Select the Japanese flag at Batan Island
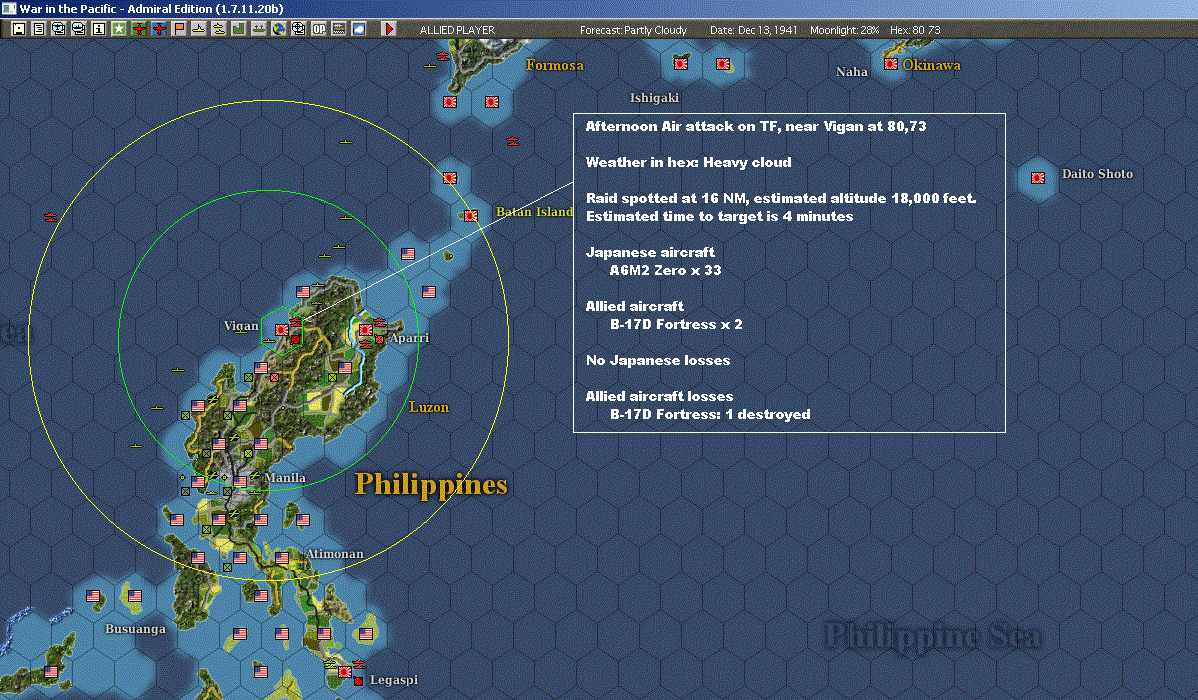This screenshot has width=1198, height=700. pyautogui.click(x=471, y=216)
